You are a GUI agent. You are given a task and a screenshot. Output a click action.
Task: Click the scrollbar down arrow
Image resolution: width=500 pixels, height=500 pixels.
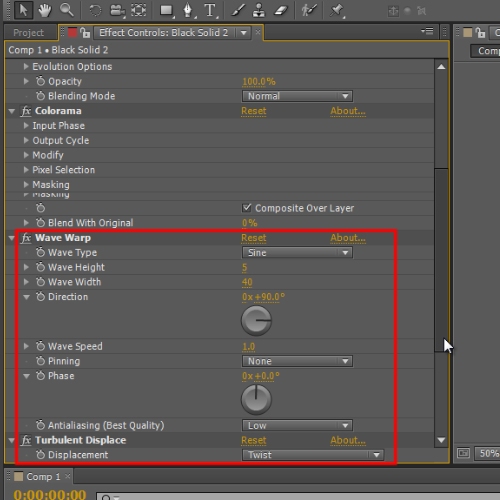(x=441, y=440)
